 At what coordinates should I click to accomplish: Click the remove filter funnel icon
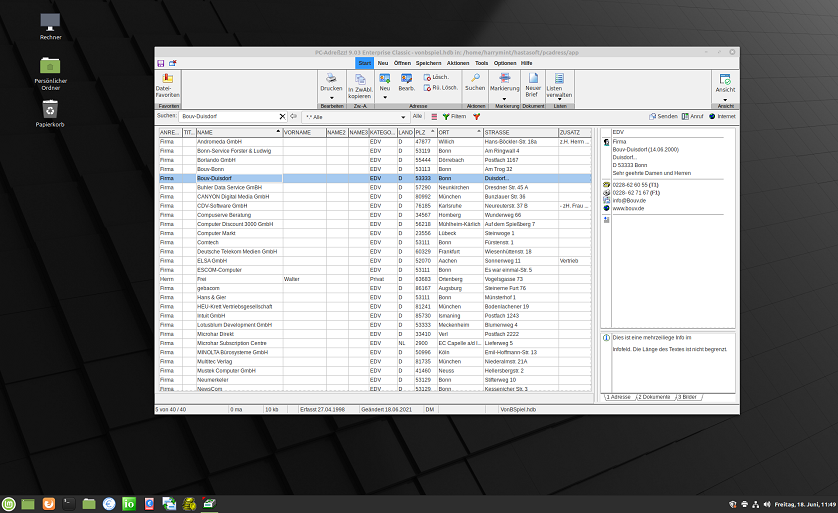477,117
